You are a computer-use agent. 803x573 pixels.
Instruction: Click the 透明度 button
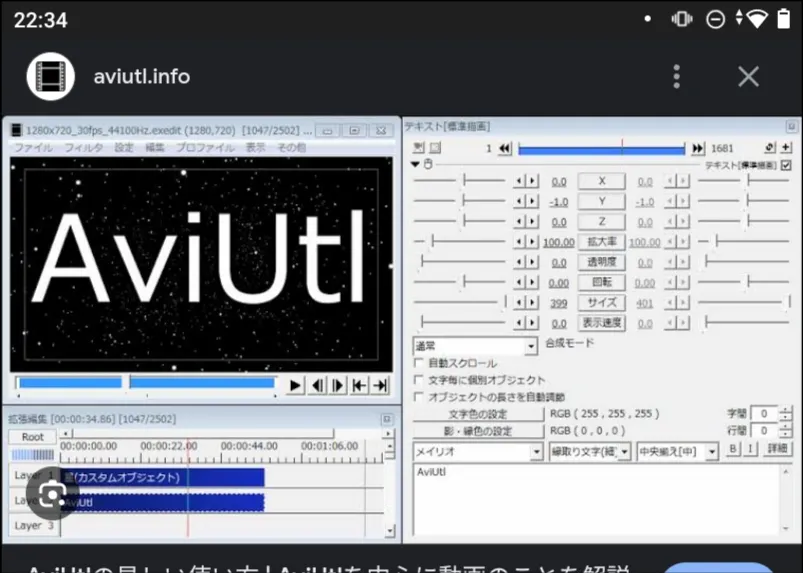(602, 262)
